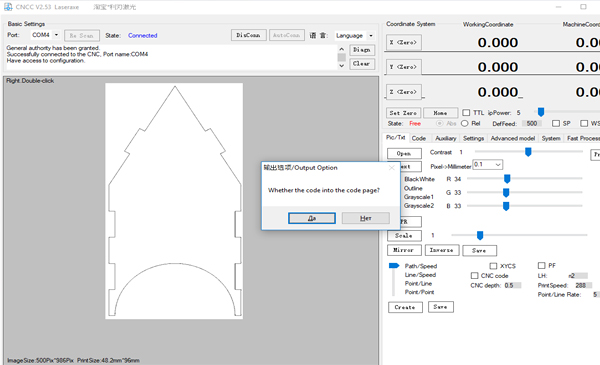Open the Settings tab
600x365 pixels.
point(473,138)
